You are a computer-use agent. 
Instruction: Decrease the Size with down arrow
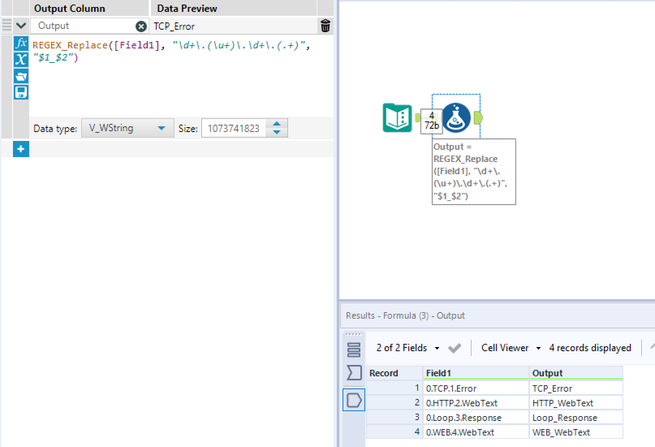(277, 132)
